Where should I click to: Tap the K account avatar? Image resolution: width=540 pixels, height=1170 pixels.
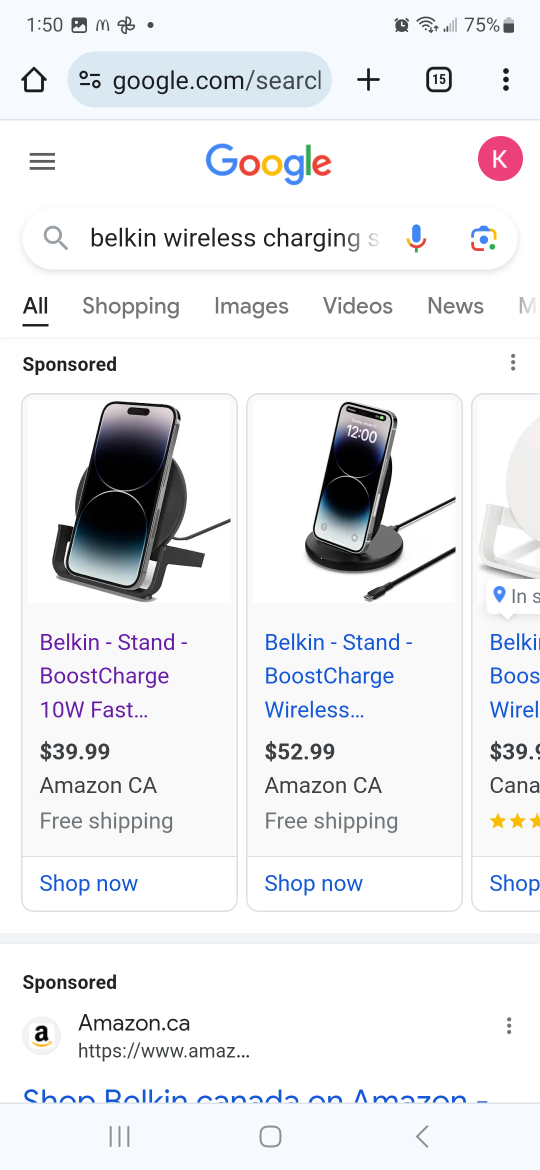point(500,159)
